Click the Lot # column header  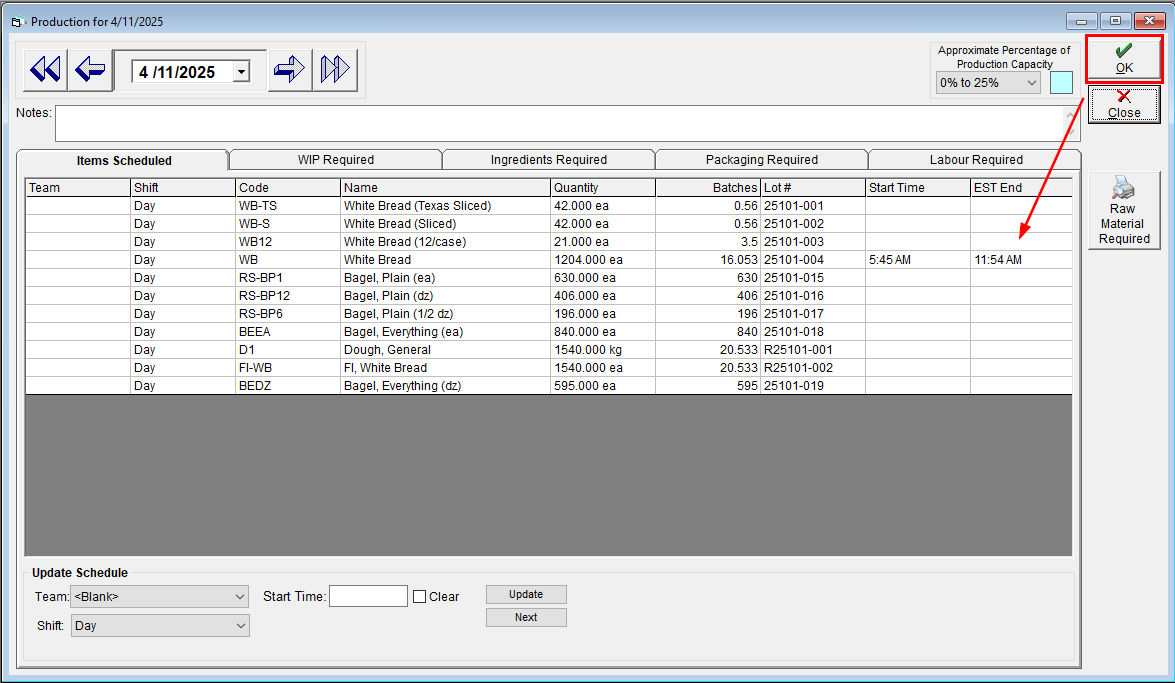click(812, 187)
